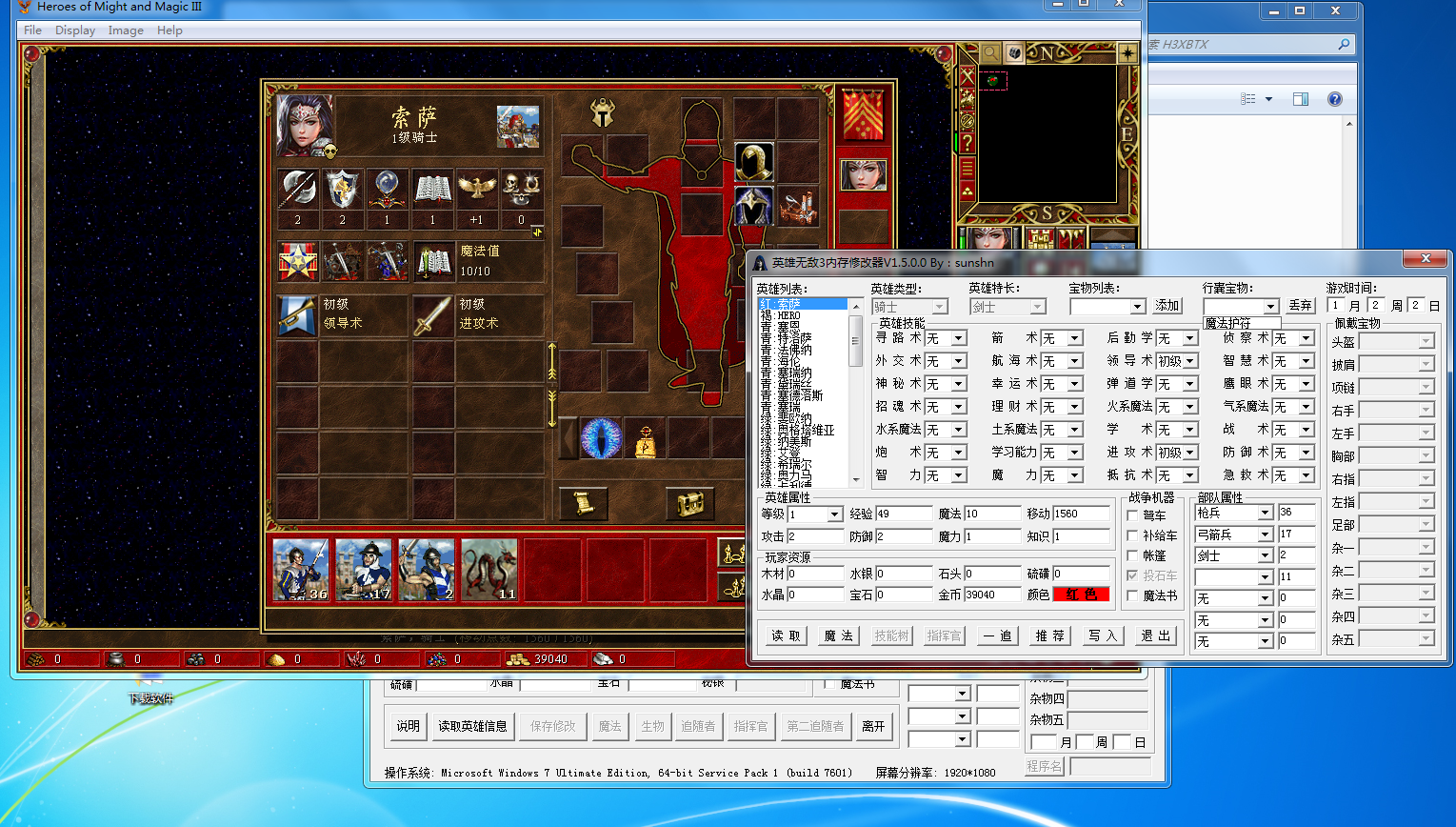Click the Morale golden eagle icon

tap(477, 190)
